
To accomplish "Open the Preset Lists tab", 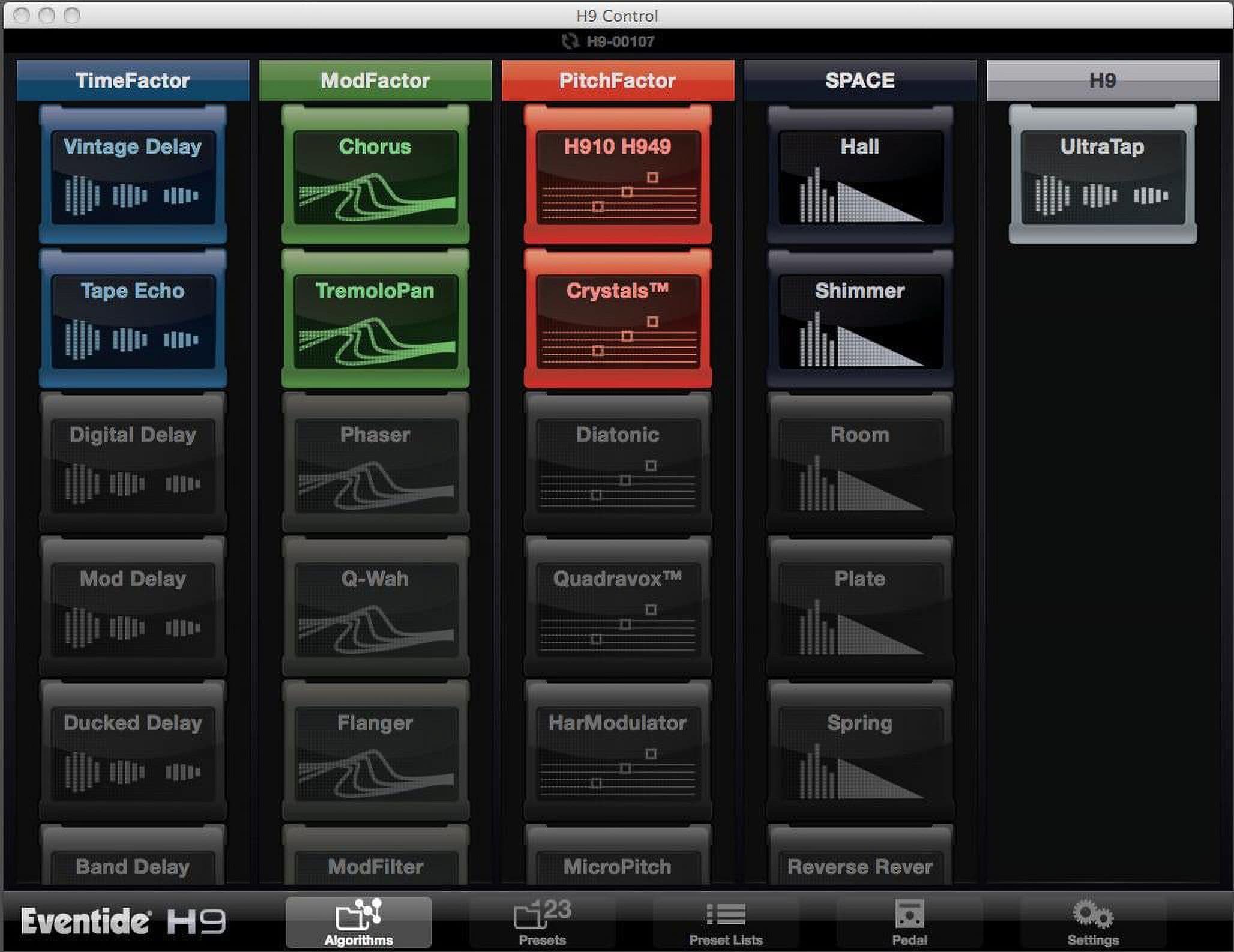I will (x=726, y=923).
